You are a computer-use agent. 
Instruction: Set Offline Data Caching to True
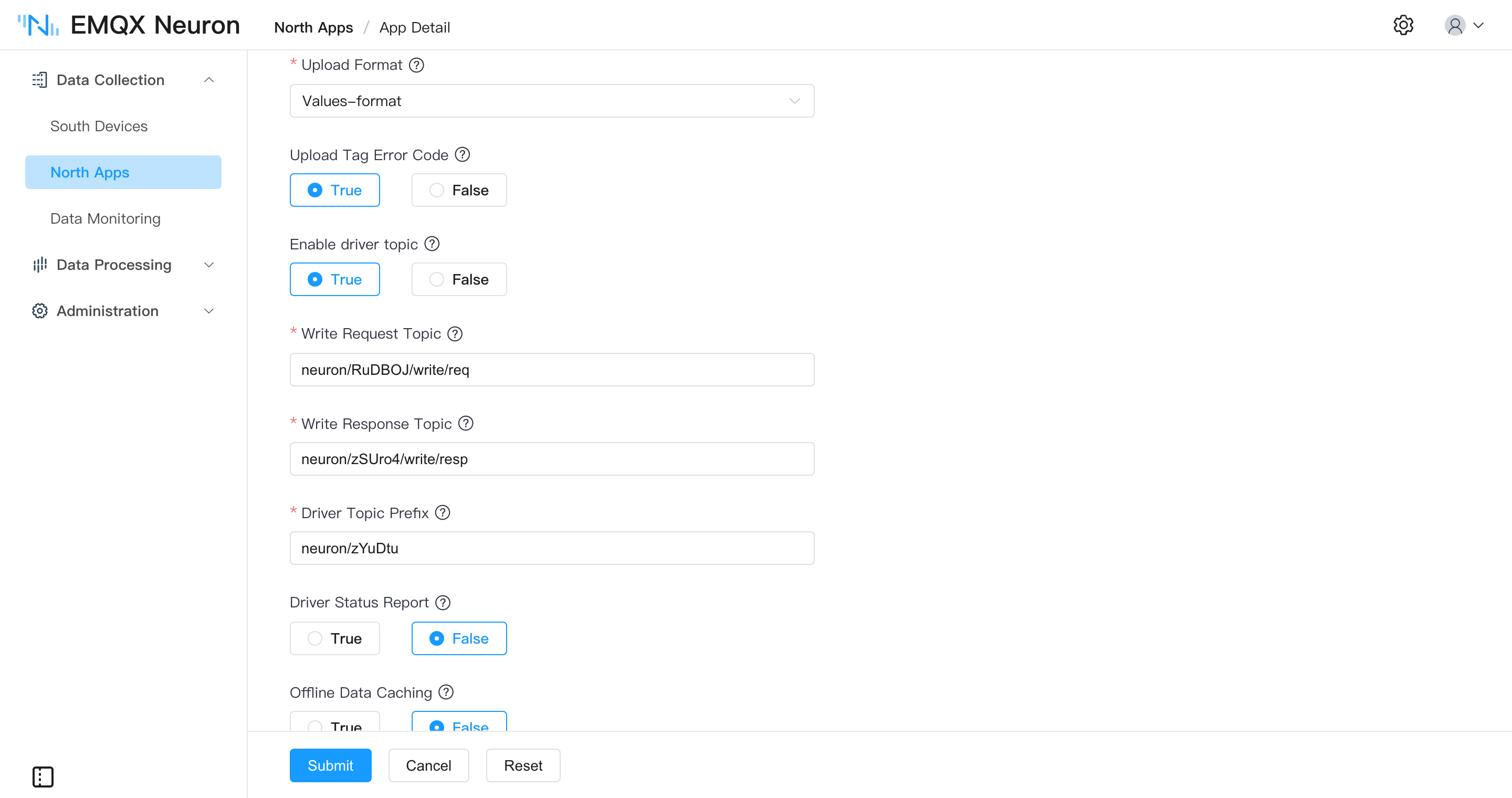334,722
